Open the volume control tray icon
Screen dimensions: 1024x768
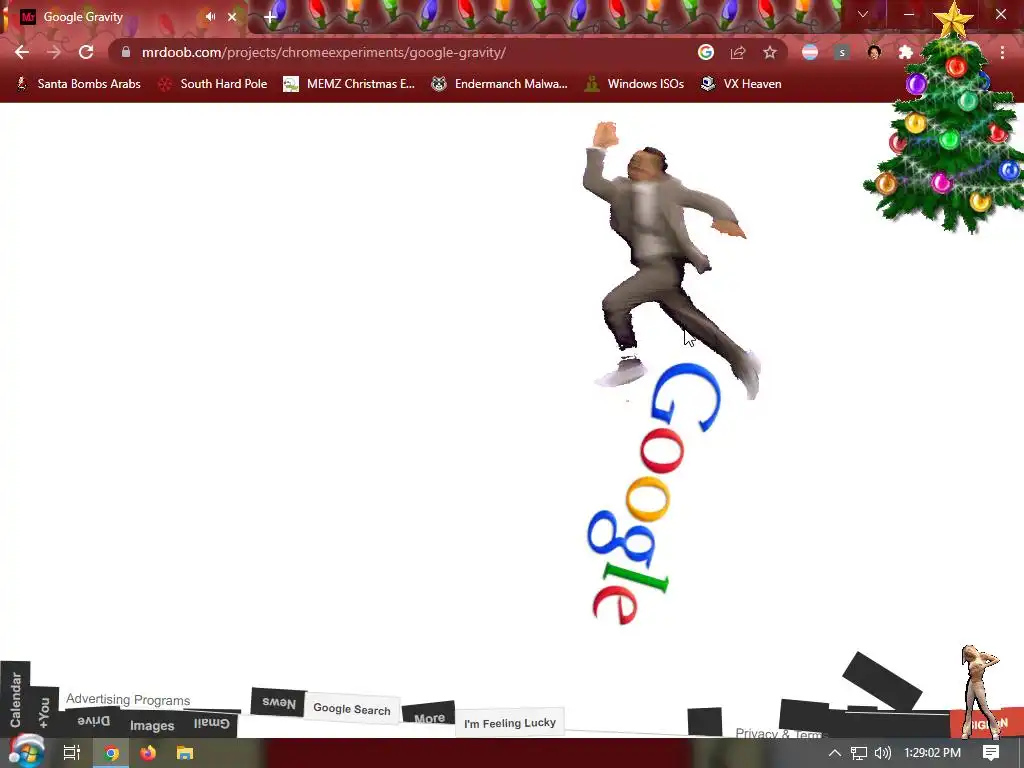tap(883, 753)
